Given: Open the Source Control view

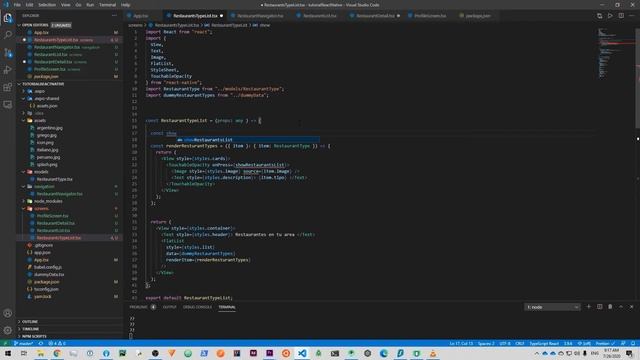Looking at the screenshot, I should [x=8, y=53].
